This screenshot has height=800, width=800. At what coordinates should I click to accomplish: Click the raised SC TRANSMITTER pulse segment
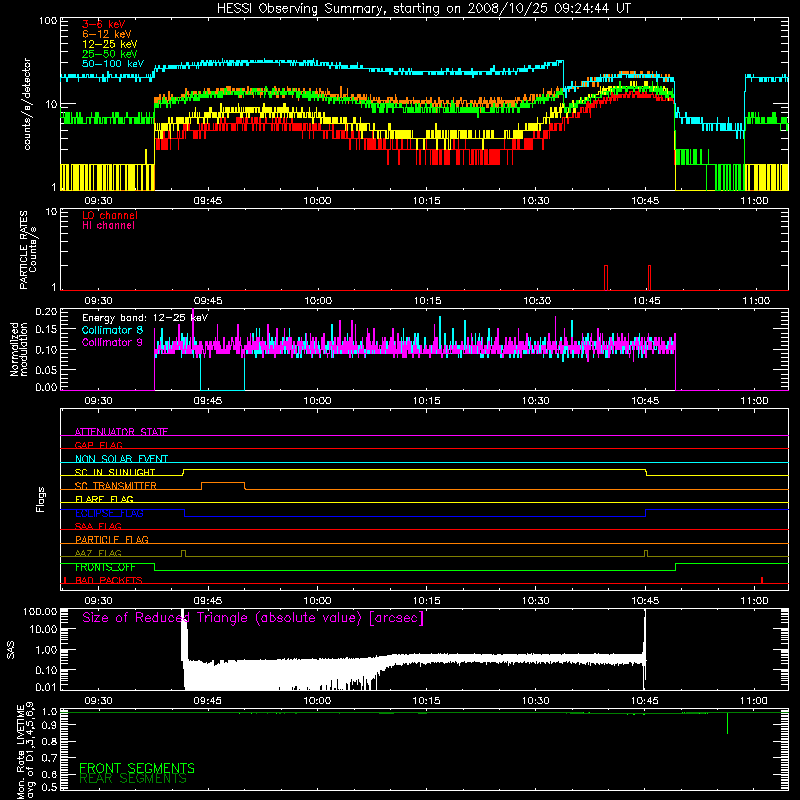pyautogui.click(x=223, y=483)
